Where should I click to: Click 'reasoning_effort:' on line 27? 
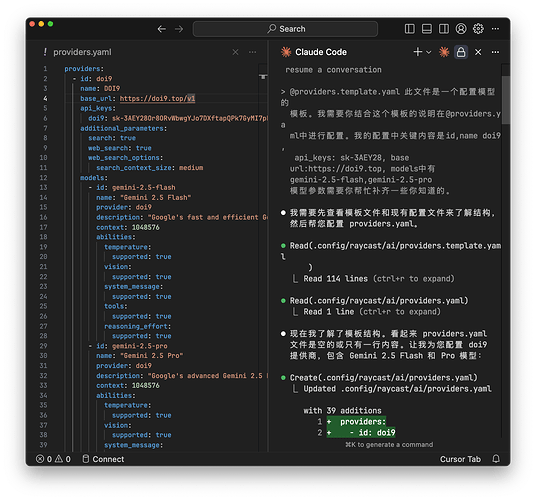137,326
